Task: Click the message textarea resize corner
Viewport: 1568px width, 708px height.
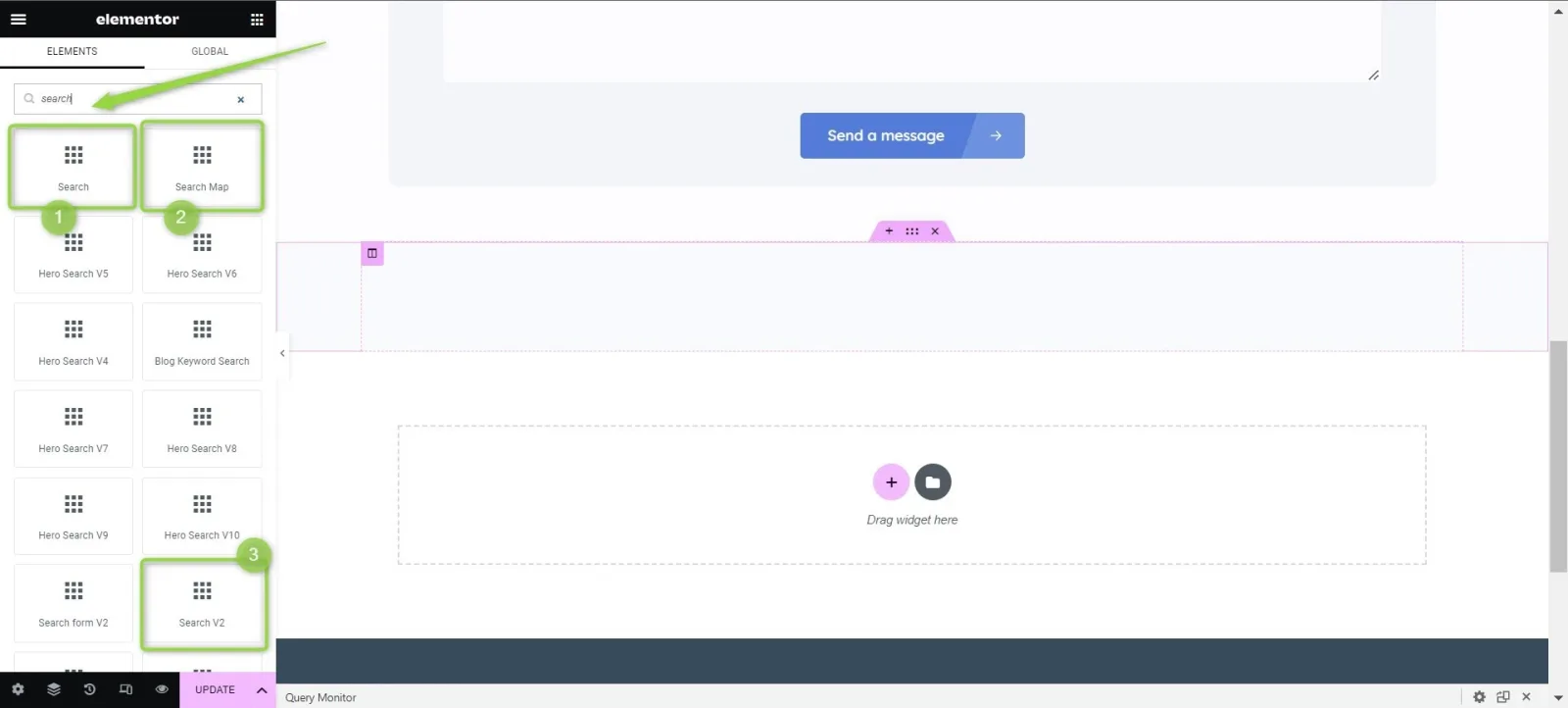Action: (x=1373, y=75)
